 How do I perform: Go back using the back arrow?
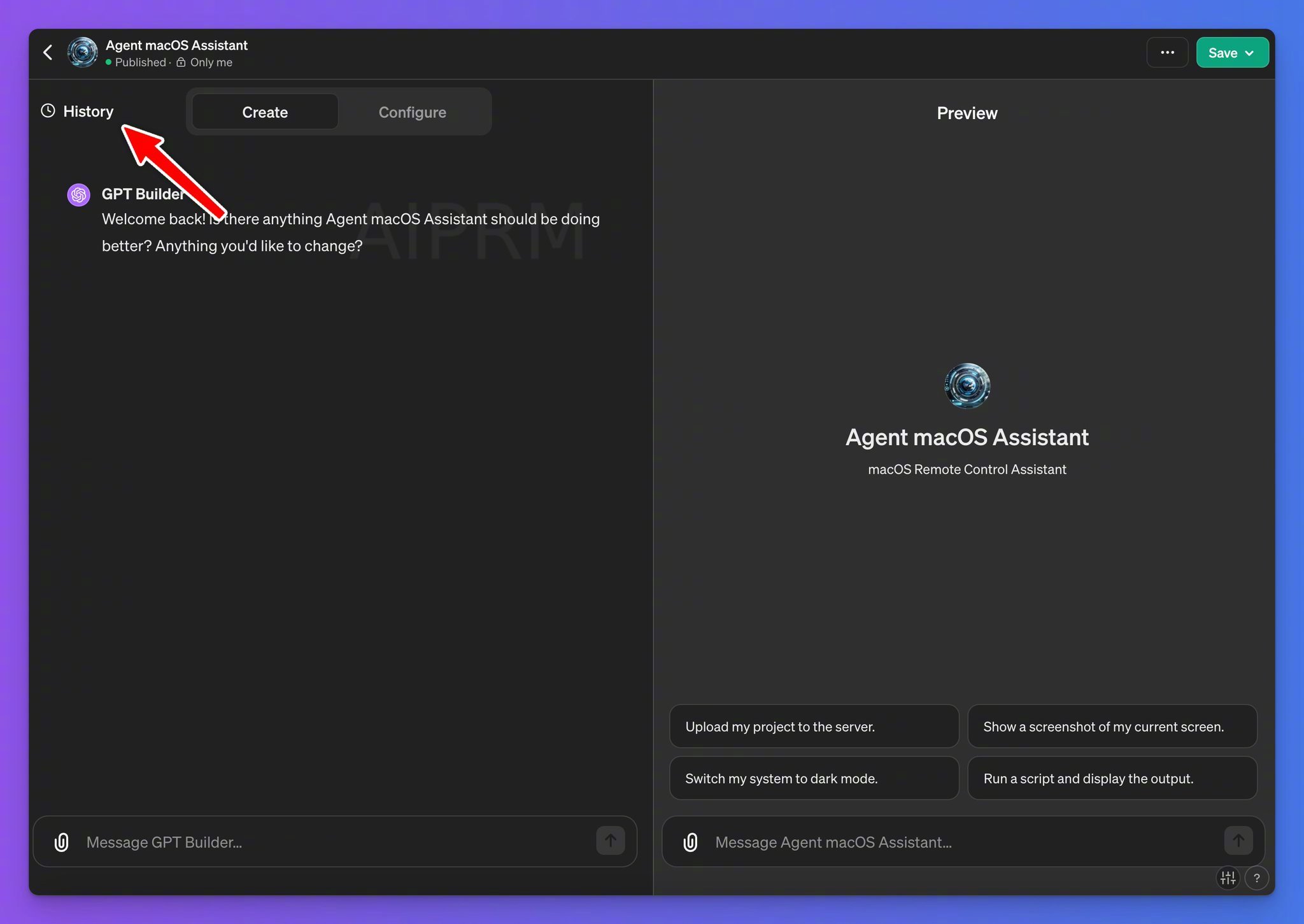coord(48,52)
